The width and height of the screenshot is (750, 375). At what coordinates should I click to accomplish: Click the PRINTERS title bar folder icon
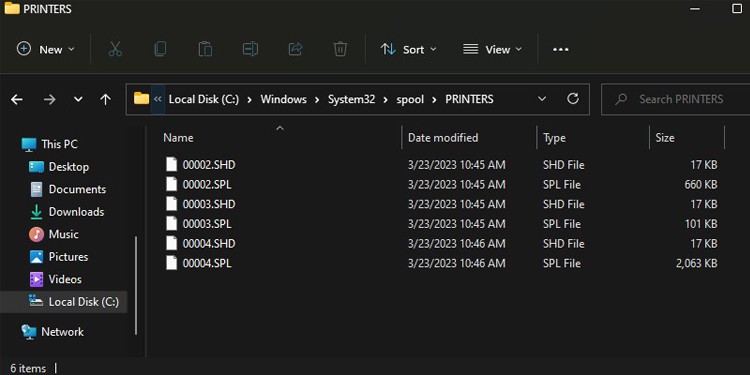(x=12, y=8)
